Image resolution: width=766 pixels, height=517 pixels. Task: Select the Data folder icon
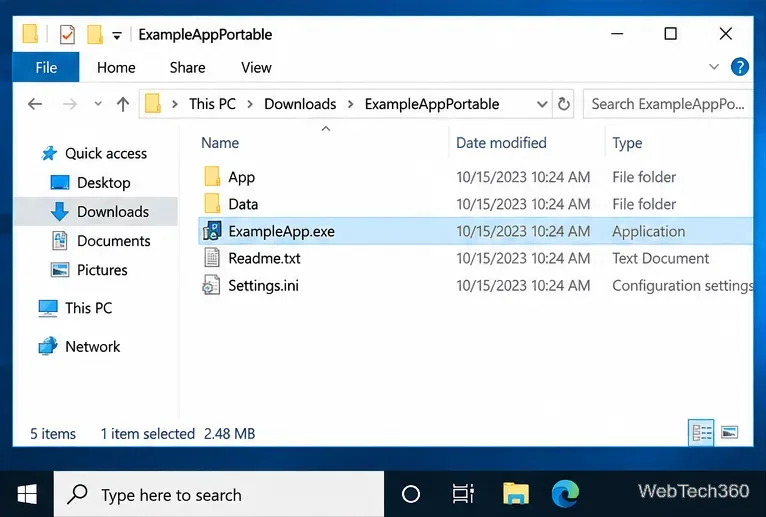[212, 203]
